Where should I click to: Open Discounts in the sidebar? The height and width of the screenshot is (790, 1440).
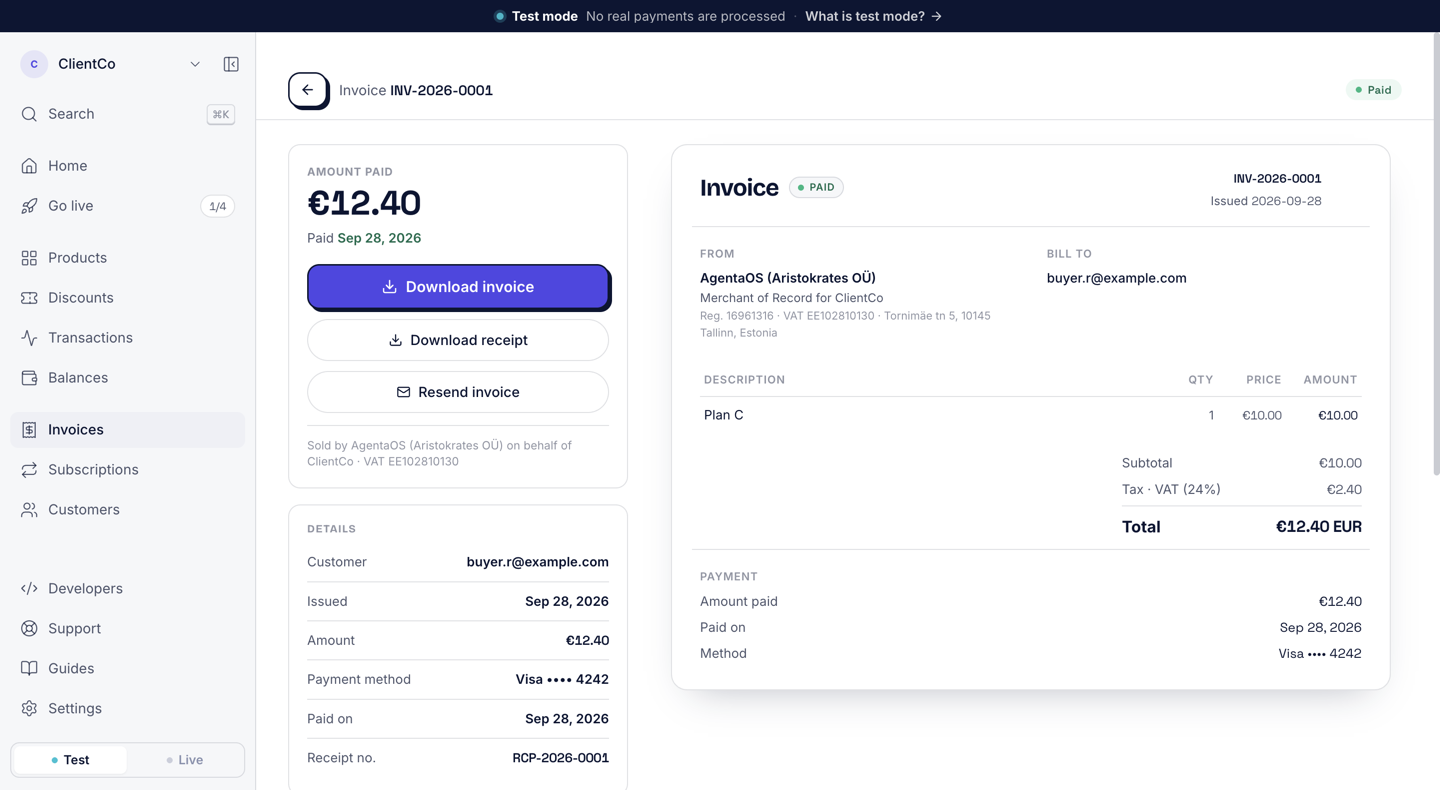(x=127, y=298)
